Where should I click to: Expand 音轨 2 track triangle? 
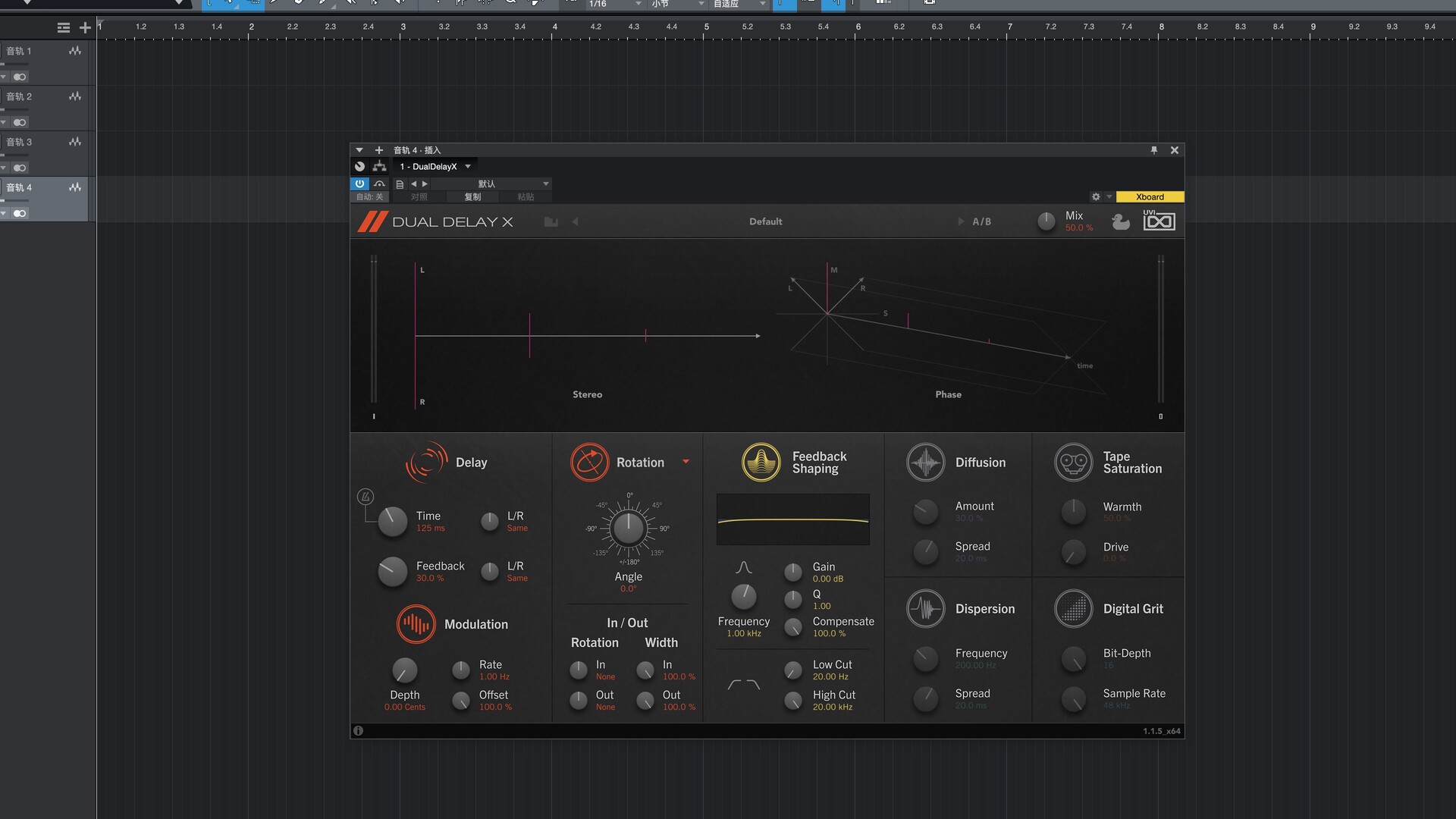pos(4,122)
